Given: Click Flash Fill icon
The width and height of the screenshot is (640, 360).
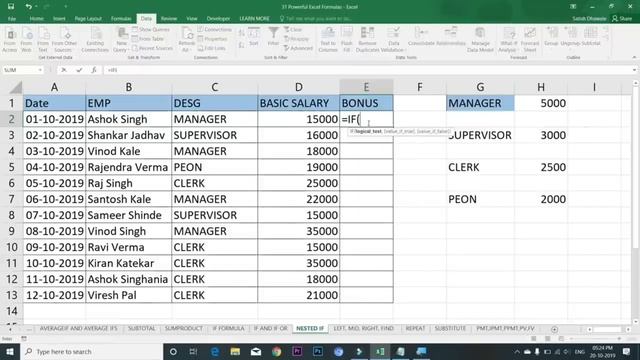Looking at the screenshot, I should click(347, 40).
